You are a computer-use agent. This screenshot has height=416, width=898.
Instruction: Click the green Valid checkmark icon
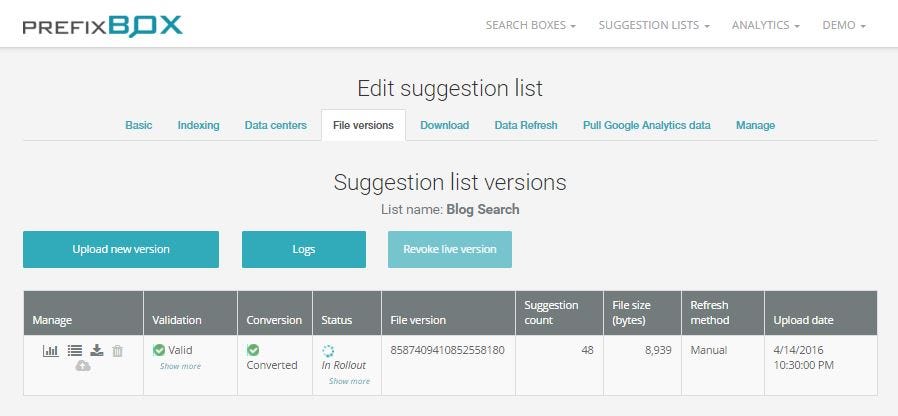click(159, 350)
